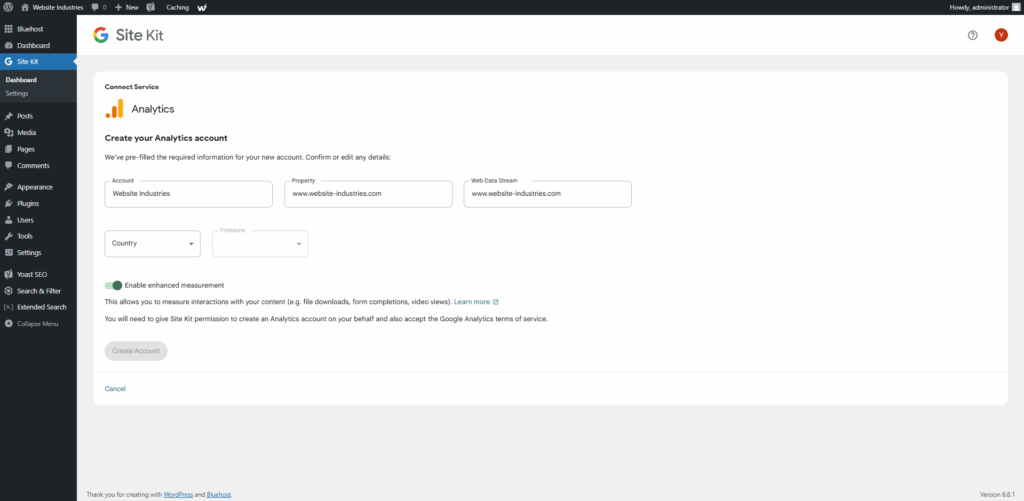Open the comments bubble in admin bar
The image size is (1024, 501).
[x=98, y=7]
